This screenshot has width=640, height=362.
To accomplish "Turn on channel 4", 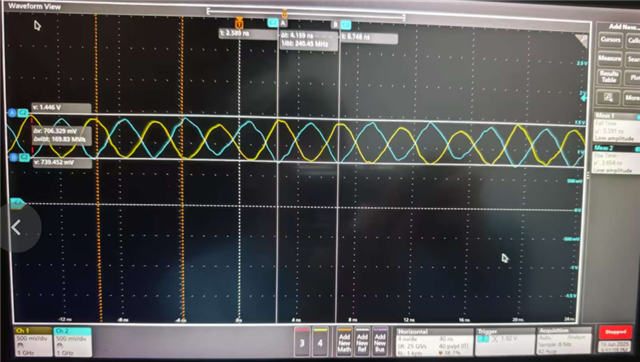I will [x=320, y=342].
